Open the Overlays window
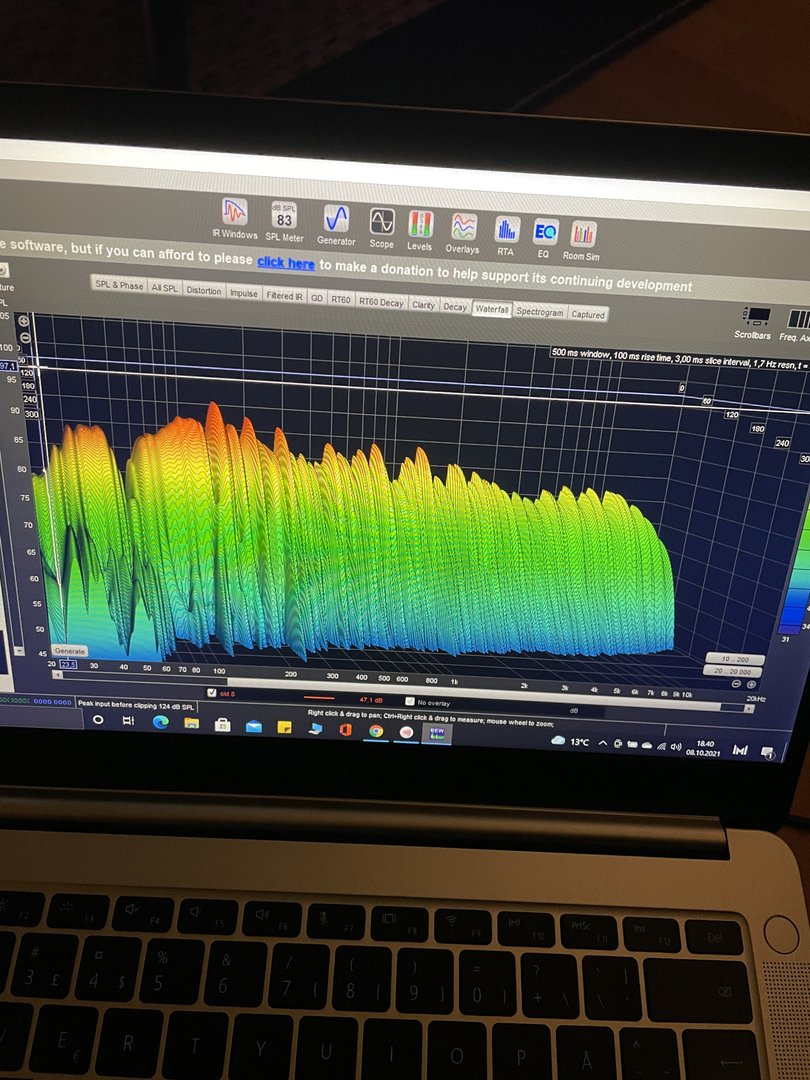The width and height of the screenshot is (810, 1080). pyautogui.click(x=463, y=233)
